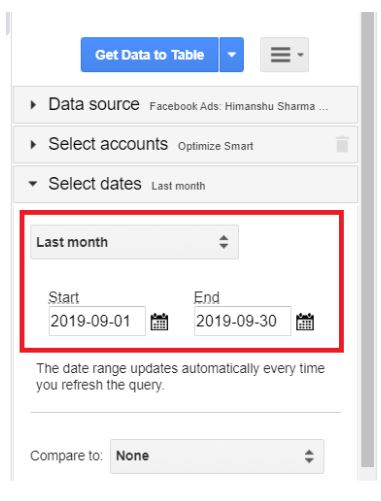Open the dropdown arrow beside Get Data to Table
Viewport: 381px width, 501px height.
pos(232,55)
